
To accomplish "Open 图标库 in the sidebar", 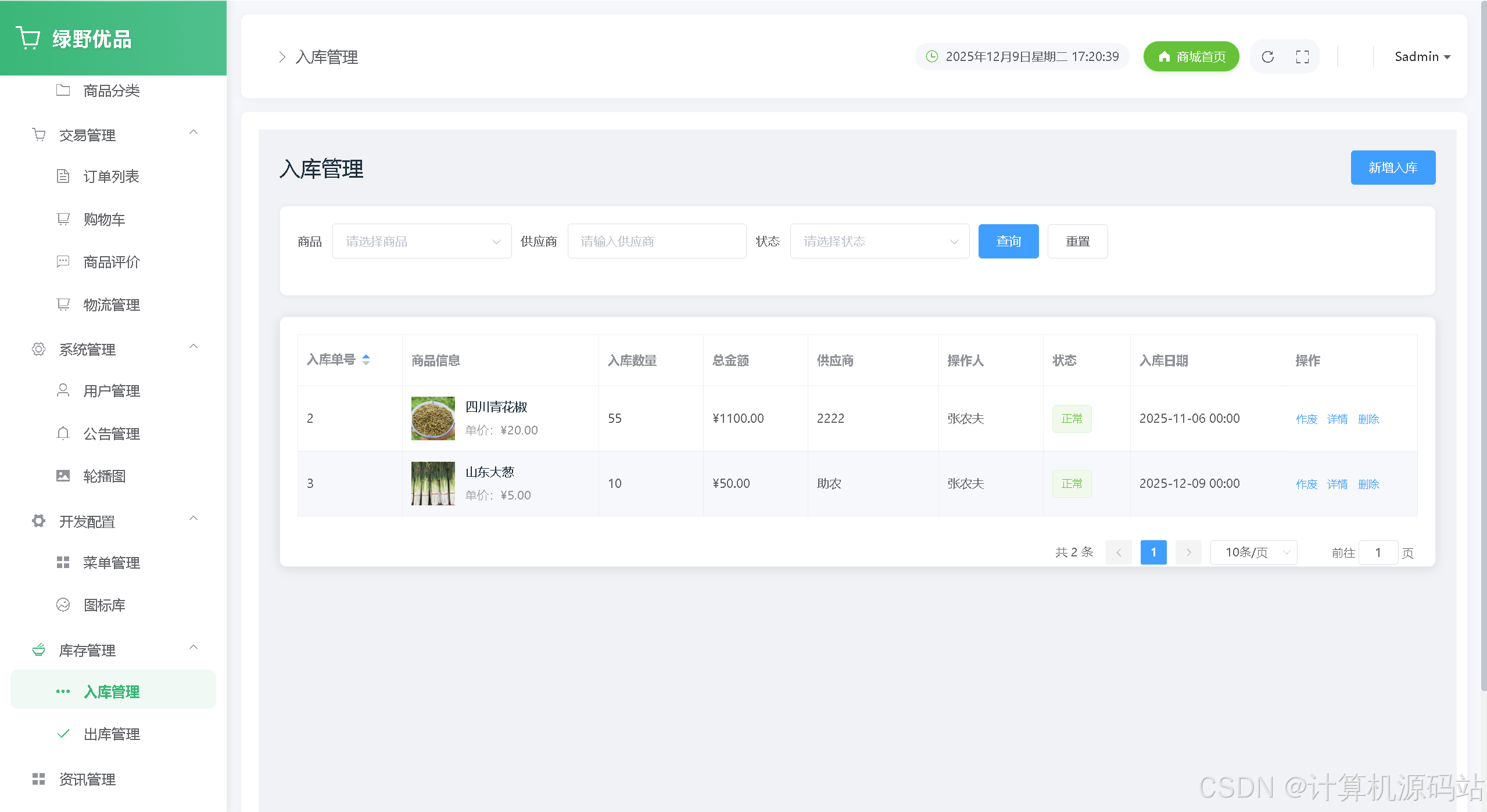I will (x=105, y=605).
